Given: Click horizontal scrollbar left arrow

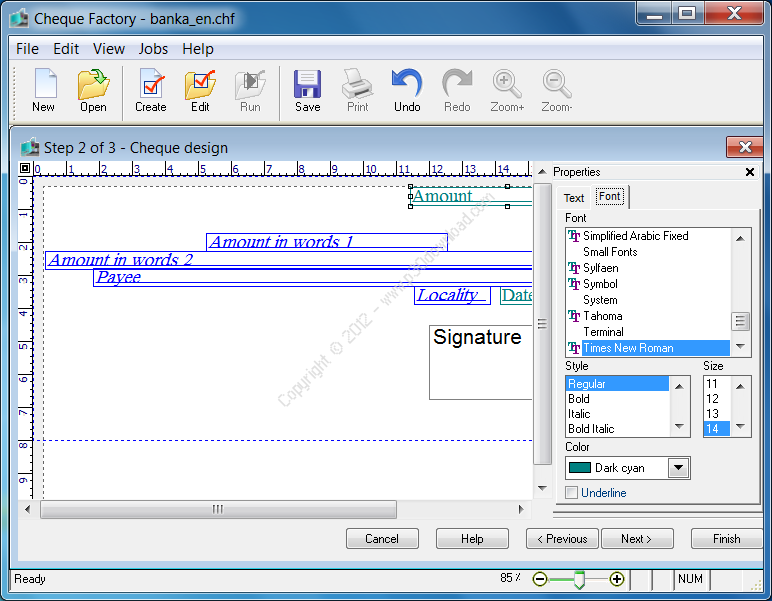Looking at the screenshot, I should point(28,509).
